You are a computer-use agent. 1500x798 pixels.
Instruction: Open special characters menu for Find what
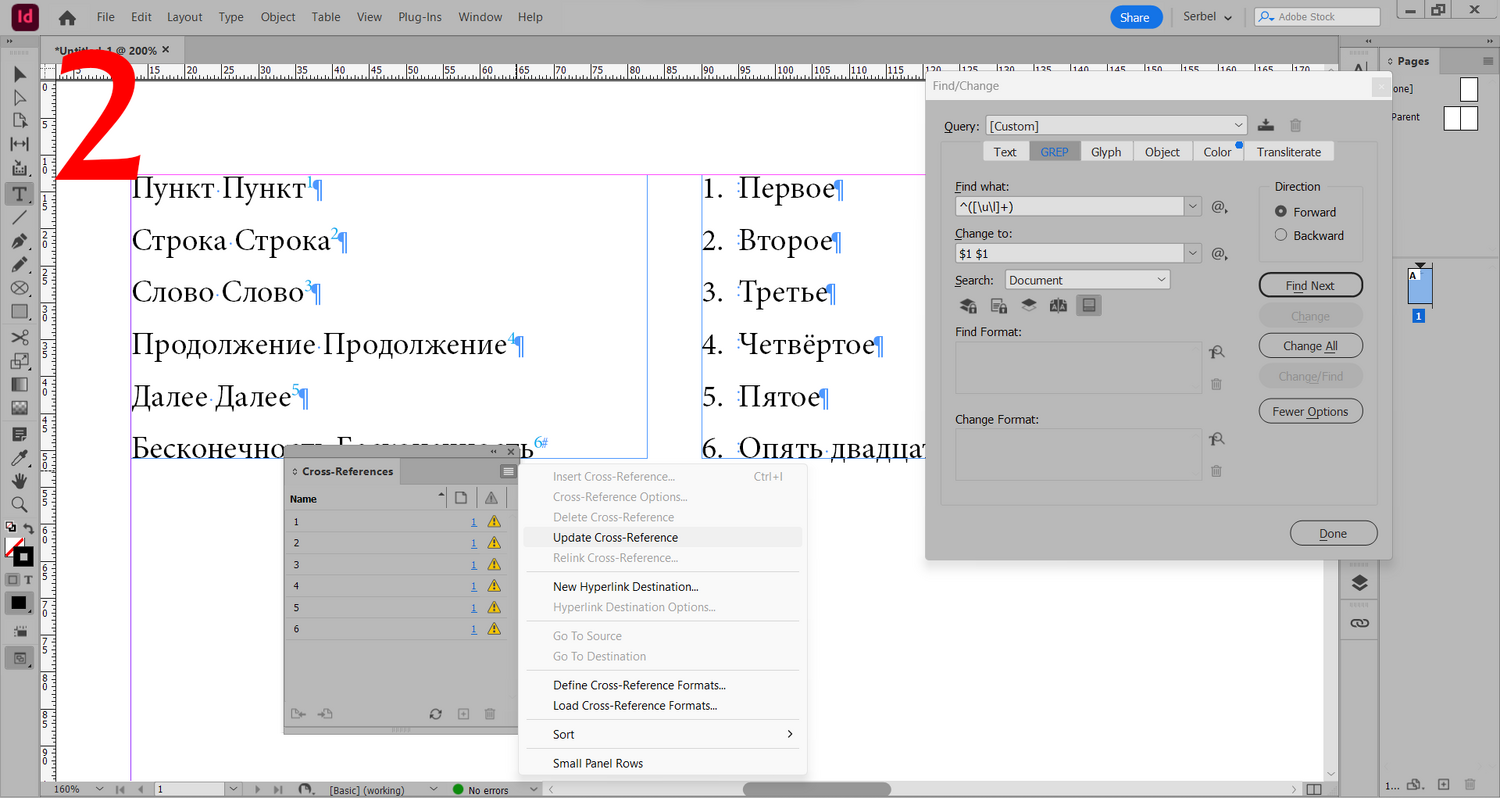(1219, 207)
